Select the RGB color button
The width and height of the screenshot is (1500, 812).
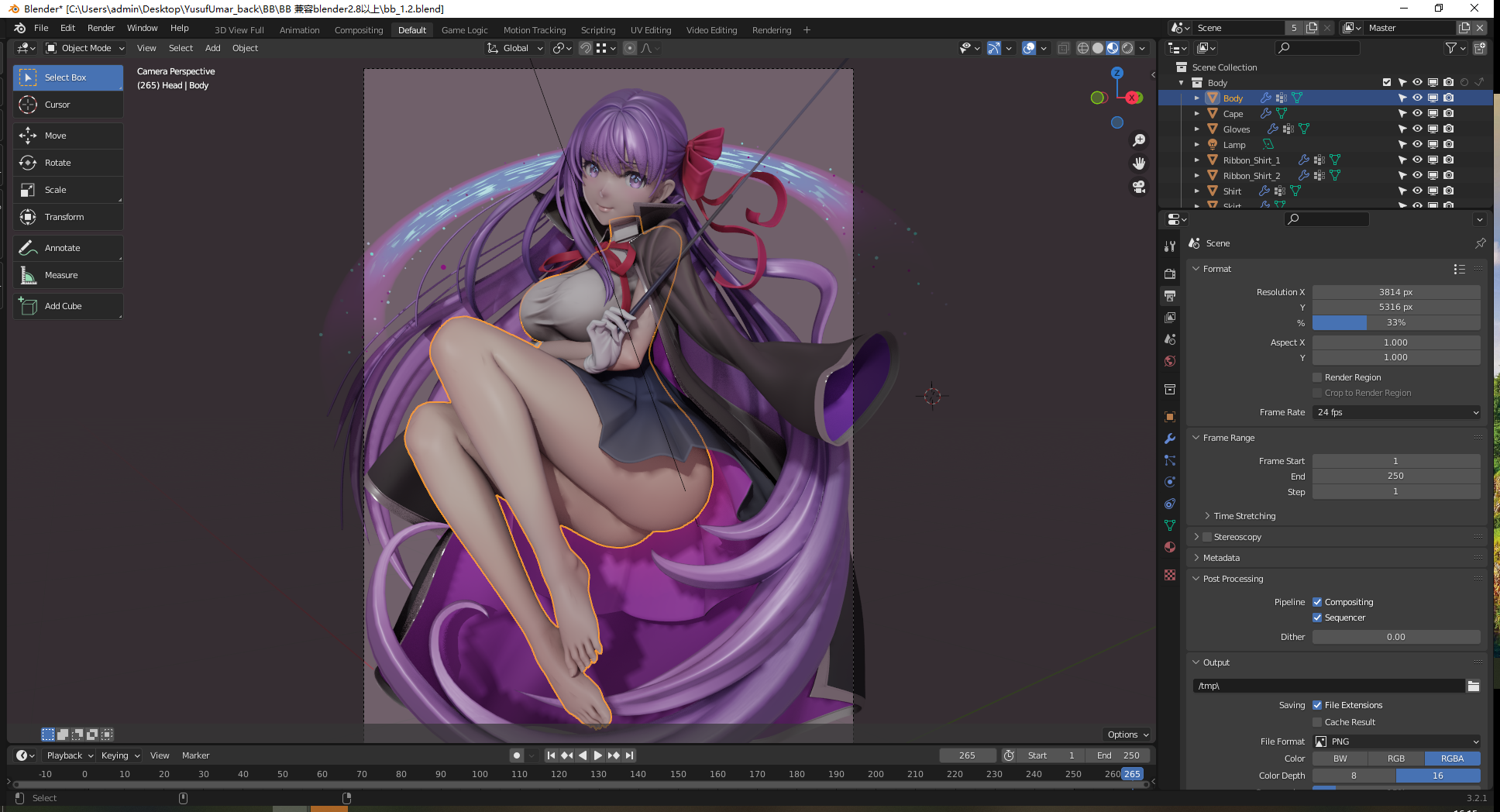1395,759
